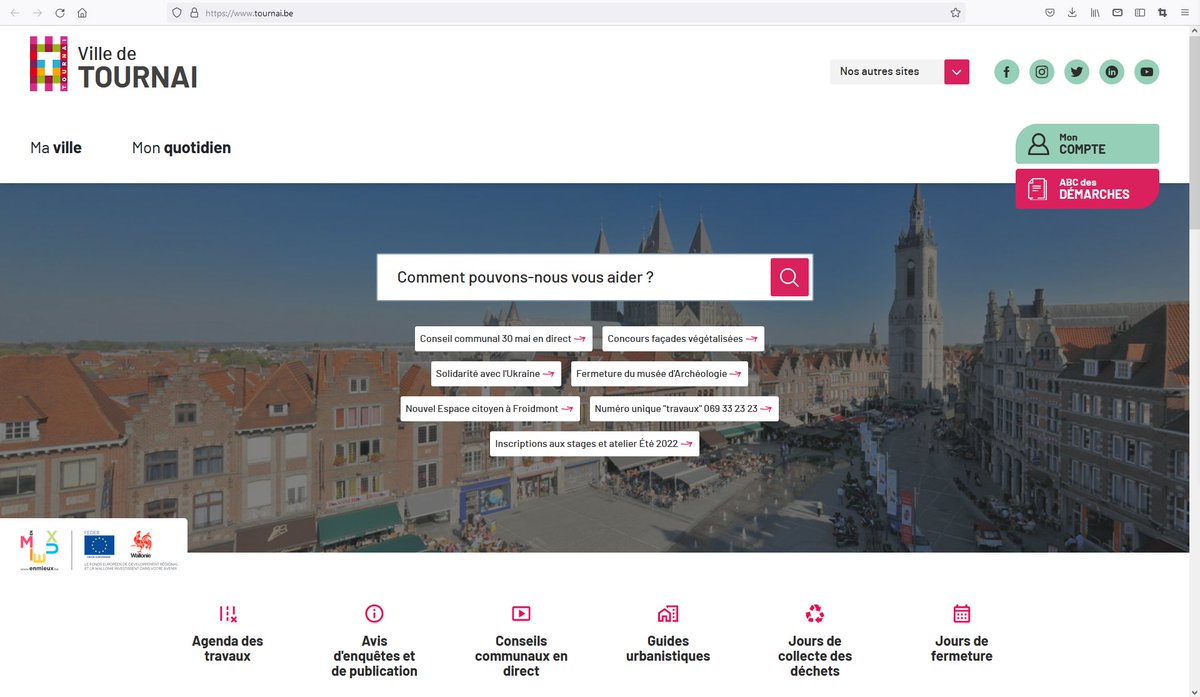Click the Twitter social icon
Viewport: 1200px width, 697px height.
1077,72
